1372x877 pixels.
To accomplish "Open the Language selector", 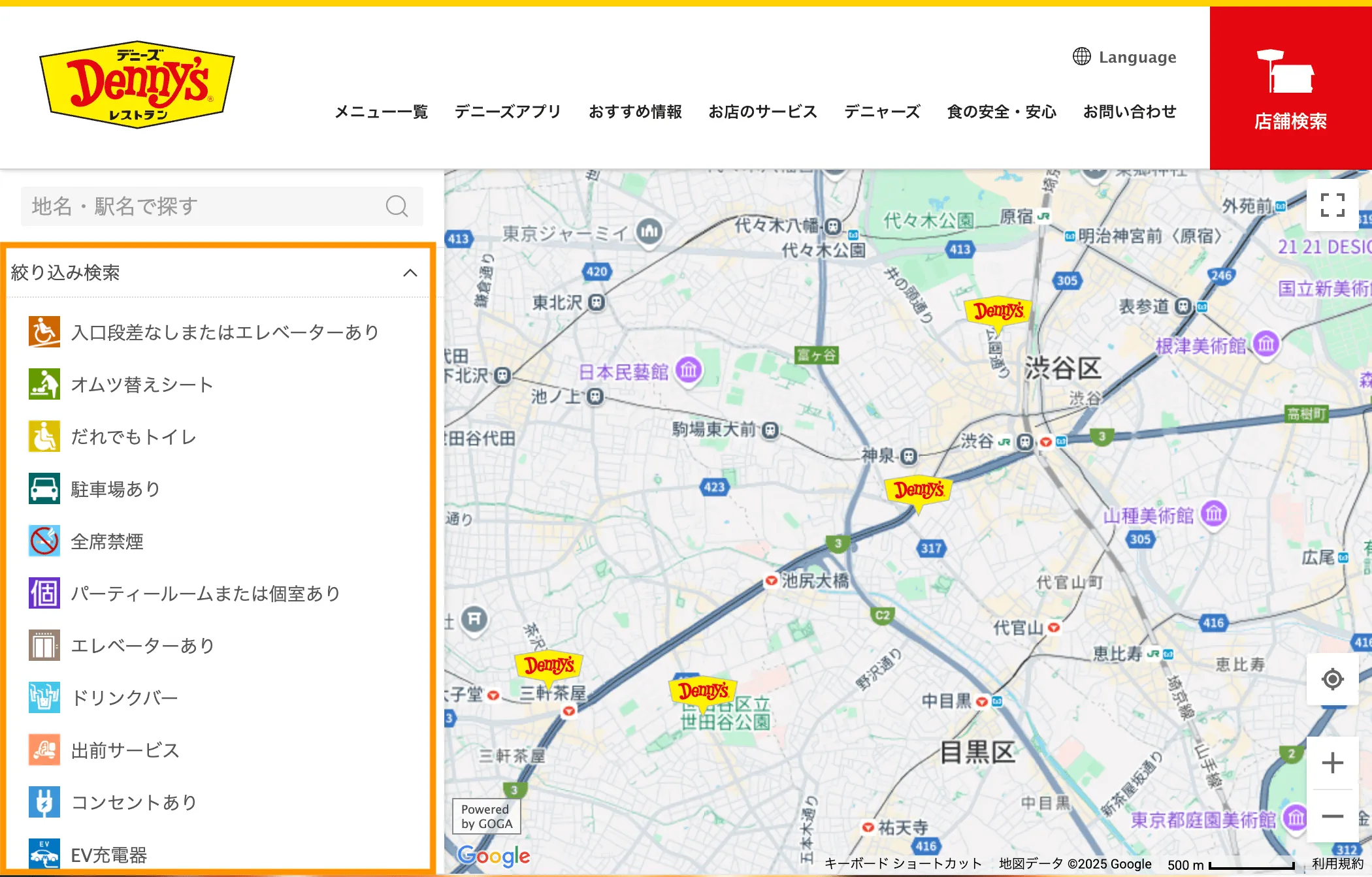I will click(1125, 57).
